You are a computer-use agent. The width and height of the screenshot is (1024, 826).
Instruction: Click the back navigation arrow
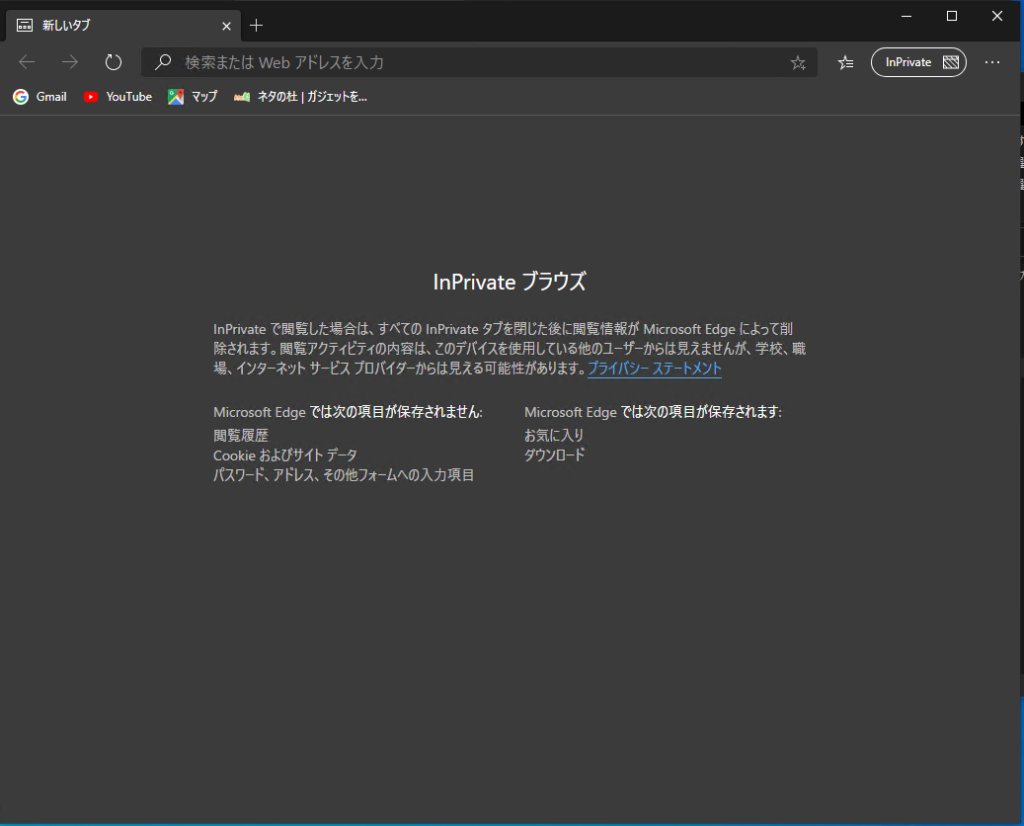pyautogui.click(x=27, y=62)
